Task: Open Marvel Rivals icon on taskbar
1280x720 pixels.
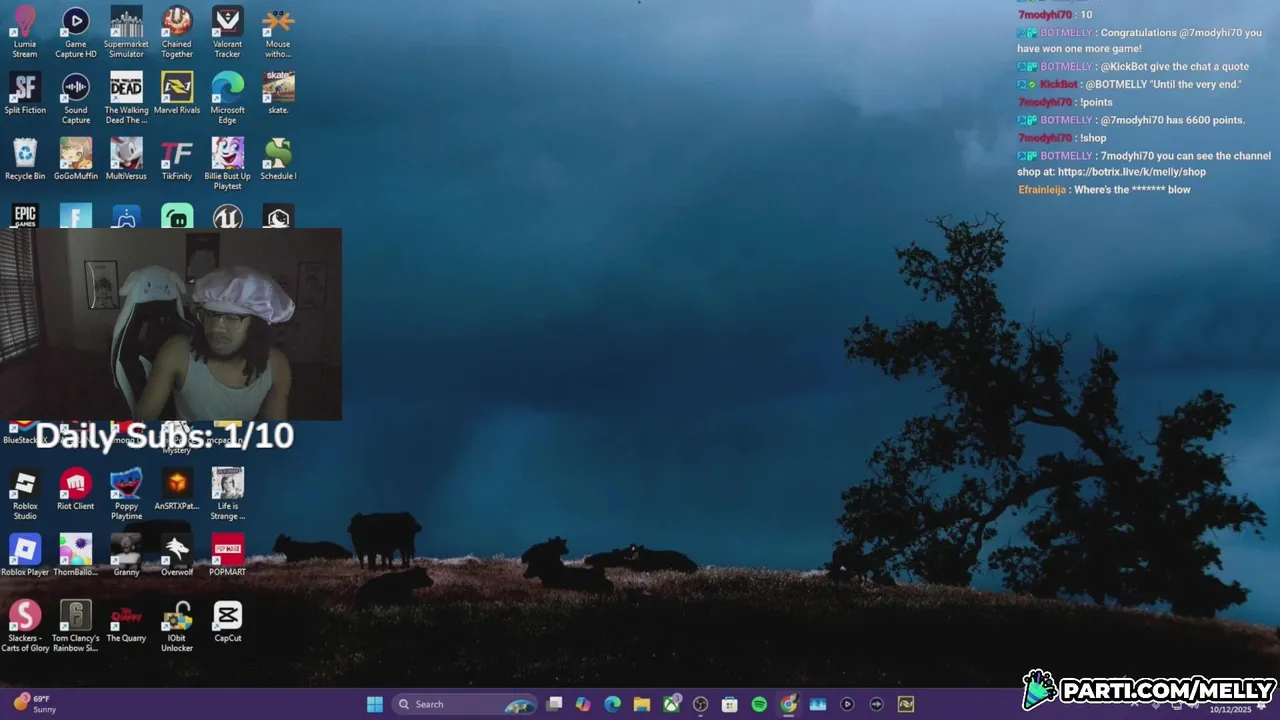Action: [905, 704]
